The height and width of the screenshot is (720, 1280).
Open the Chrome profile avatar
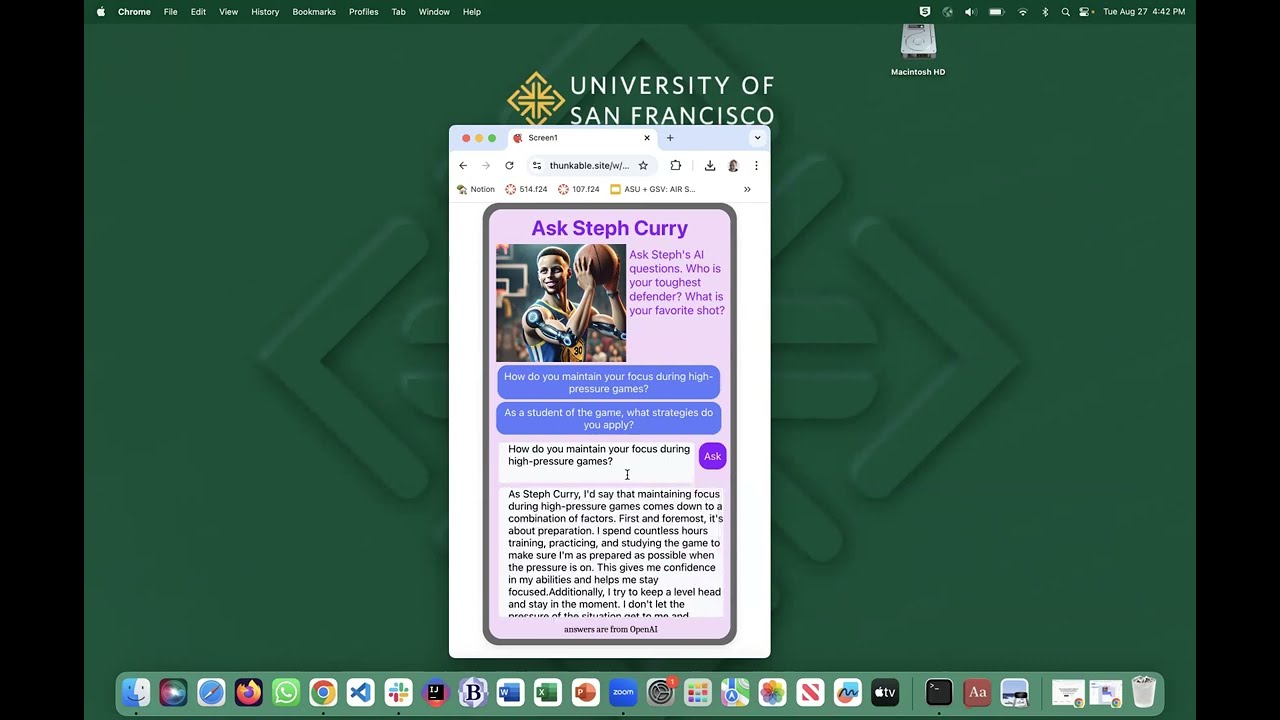(733, 166)
